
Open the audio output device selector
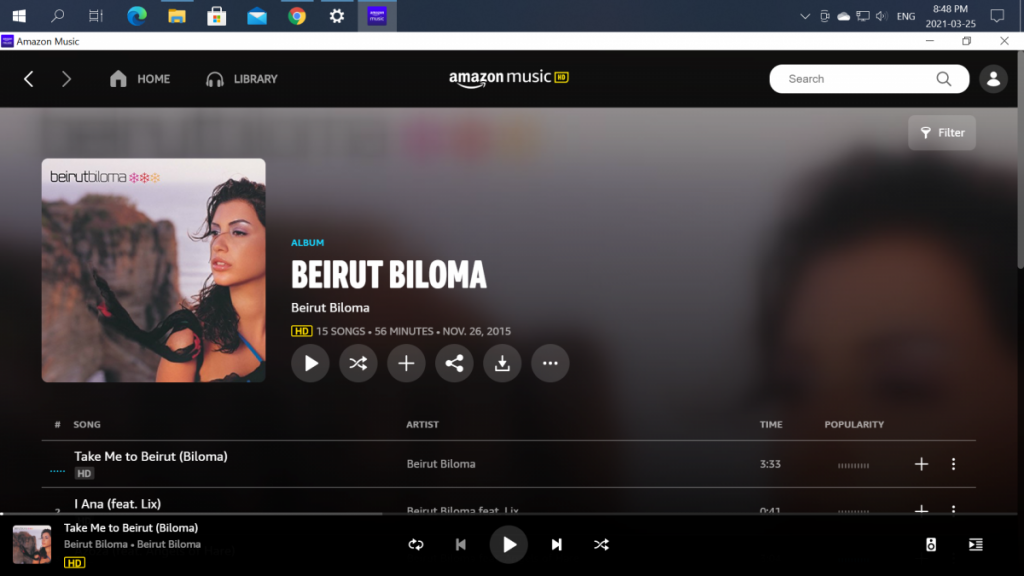click(931, 545)
